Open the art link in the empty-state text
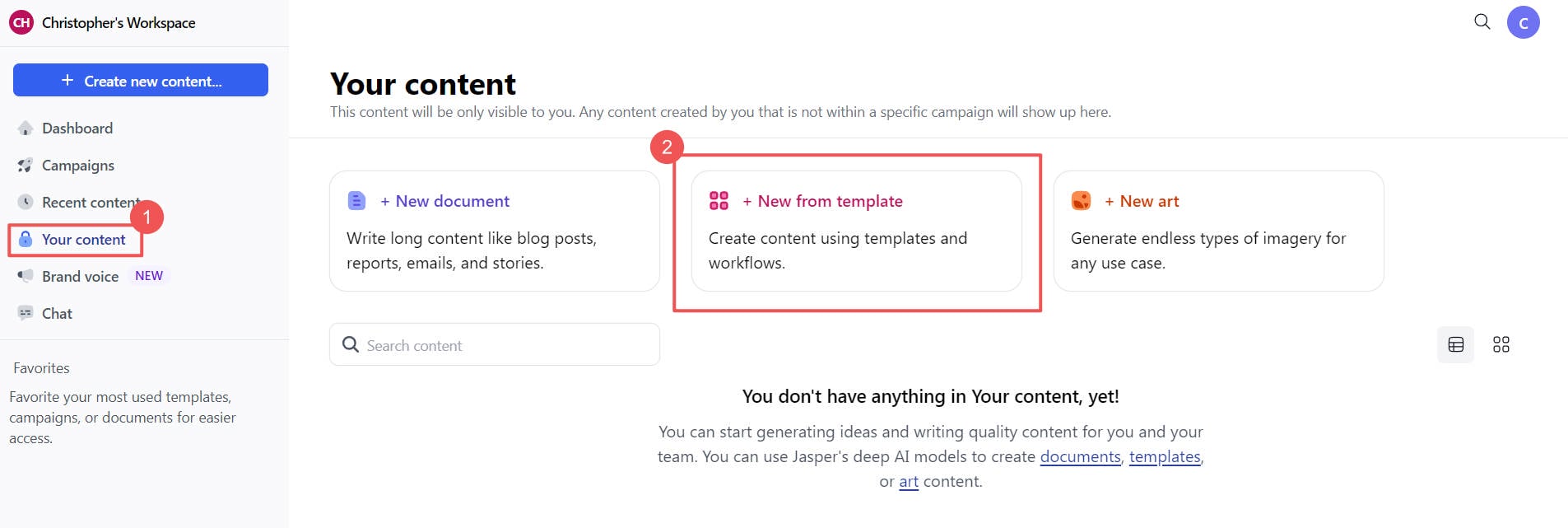Image resolution: width=1568 pixels, height=528 pixels. 908,481
